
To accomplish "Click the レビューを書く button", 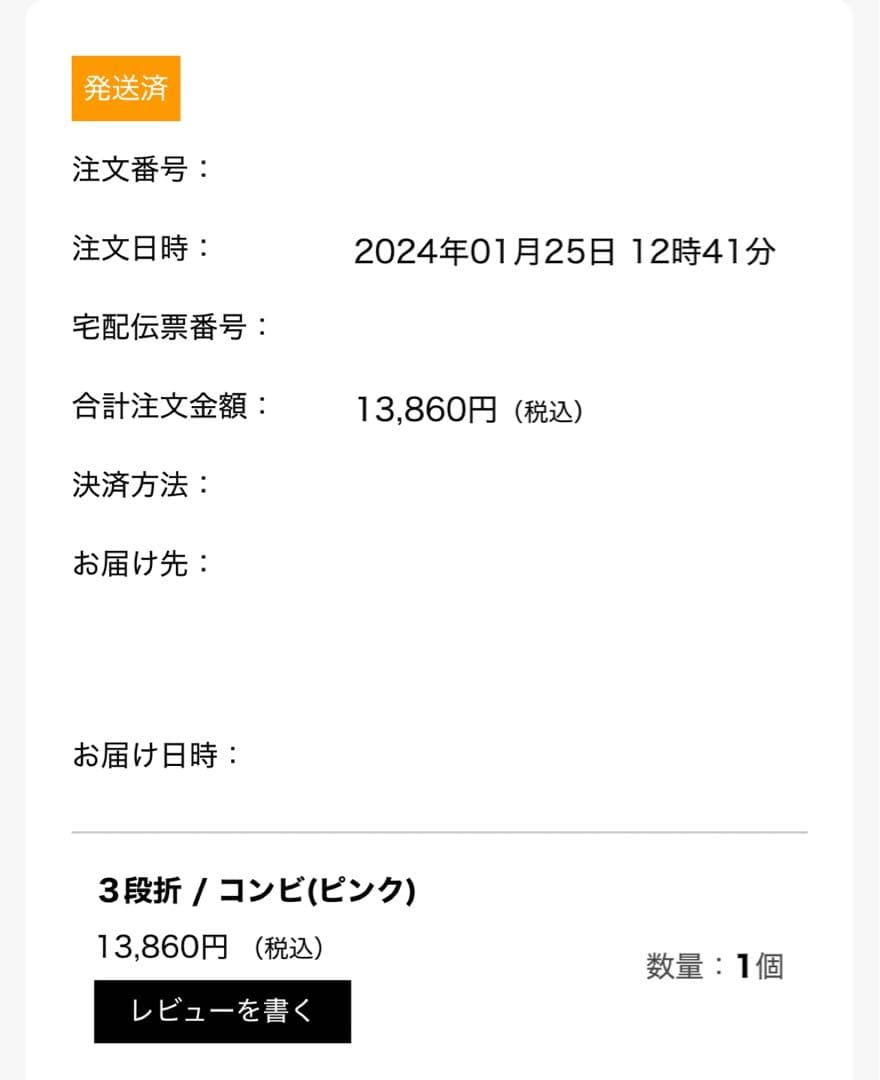I will [222, 1011].
